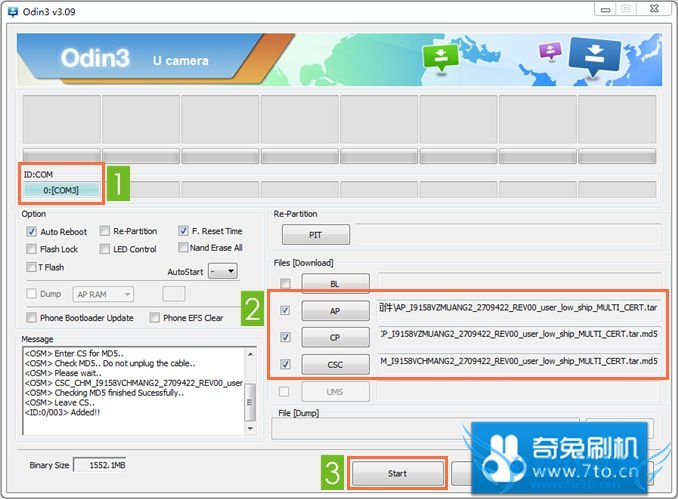Click the File [Dump] path field

coord(425,429)
